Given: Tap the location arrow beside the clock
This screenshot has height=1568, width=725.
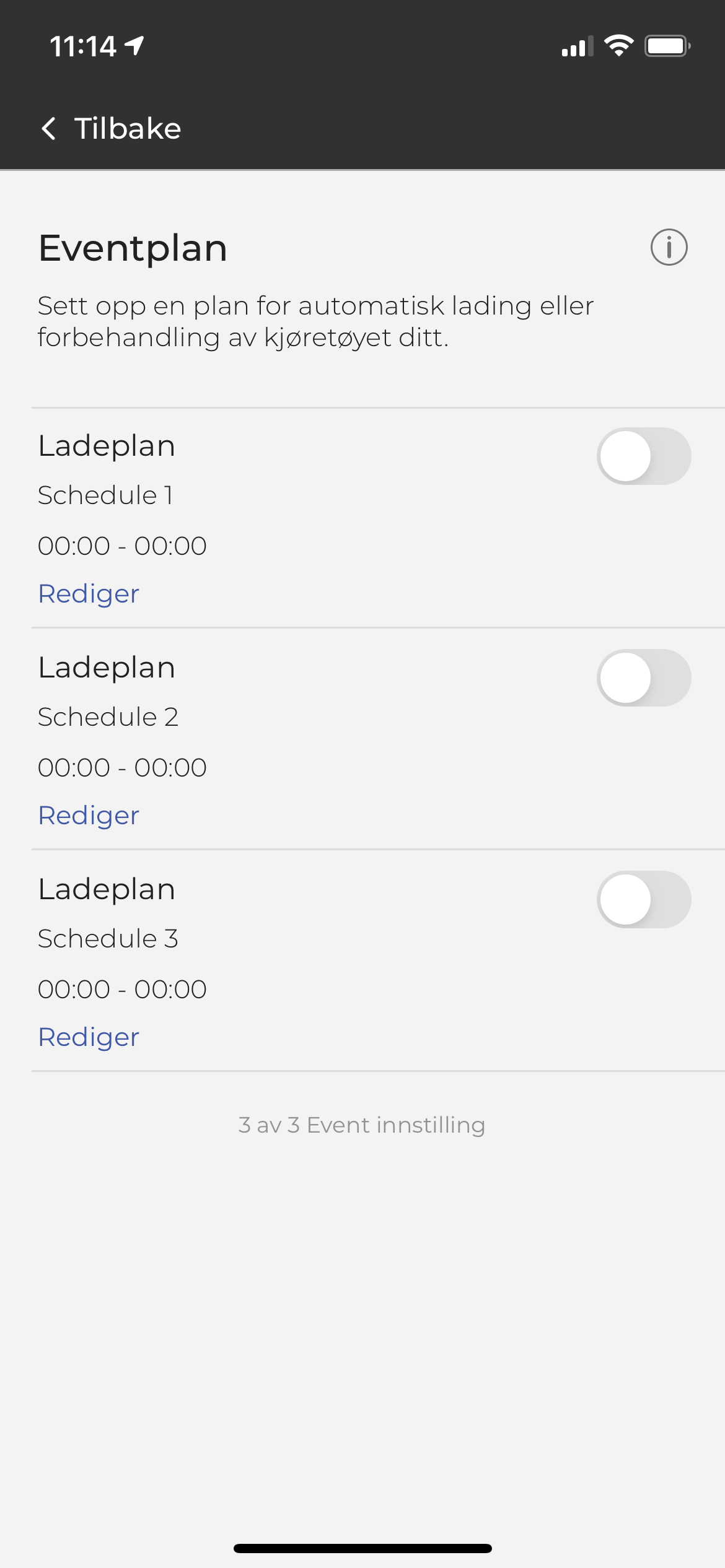Looking at the screenshot, I should pos(134,45).
